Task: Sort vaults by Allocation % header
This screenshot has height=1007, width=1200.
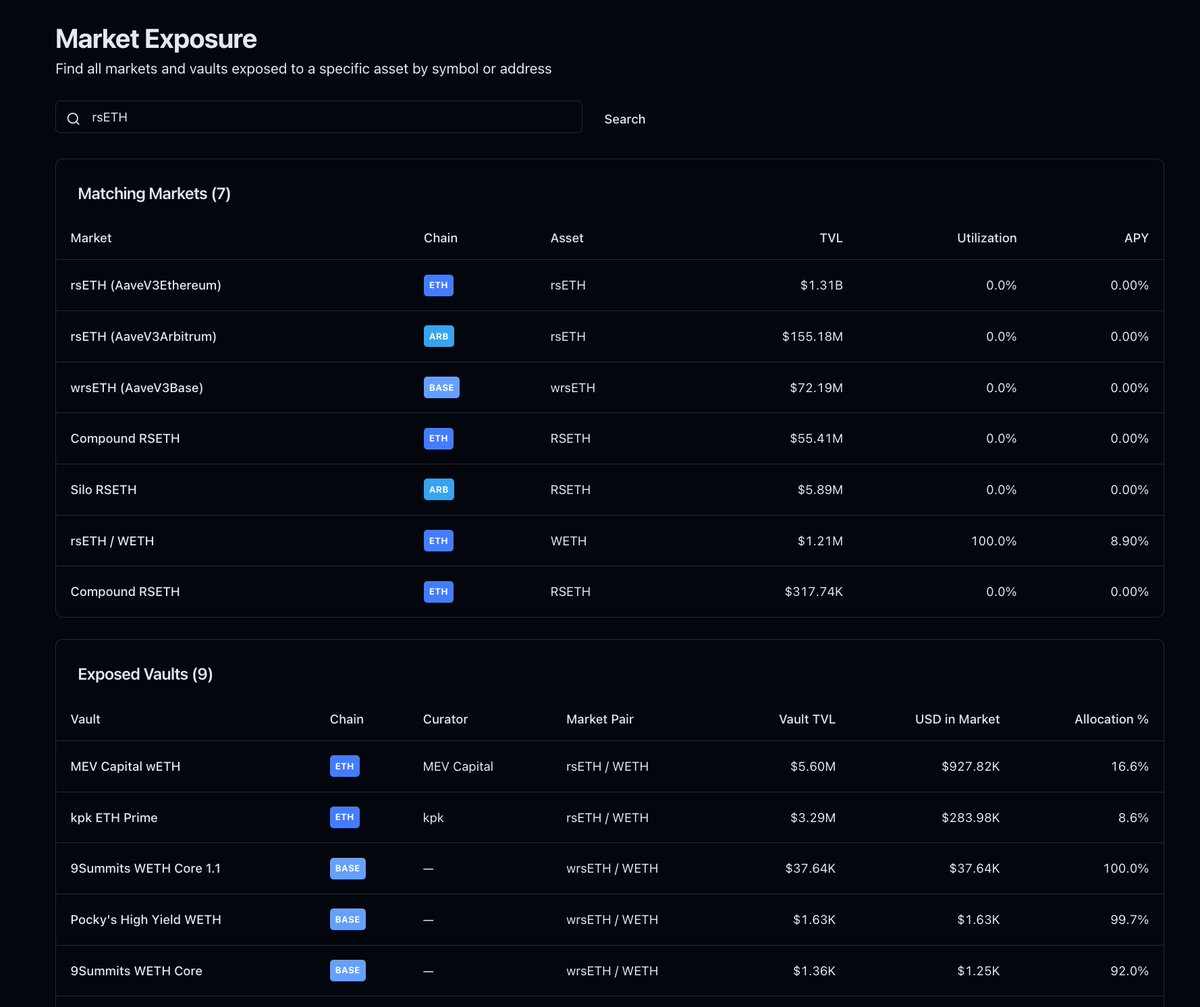Action: pyautogui.click(x=1111, y=719)
